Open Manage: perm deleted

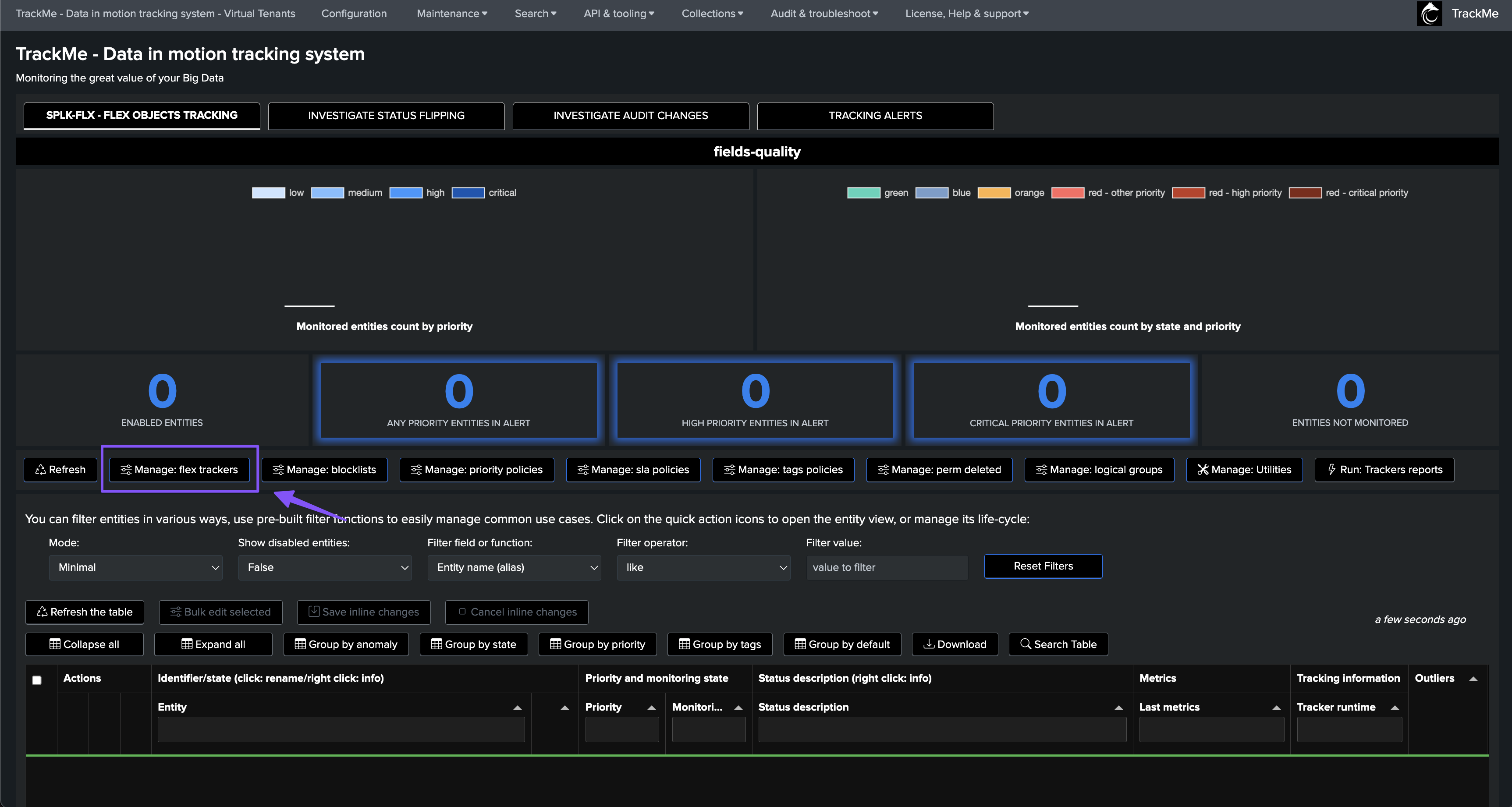(x=940, y=470)
